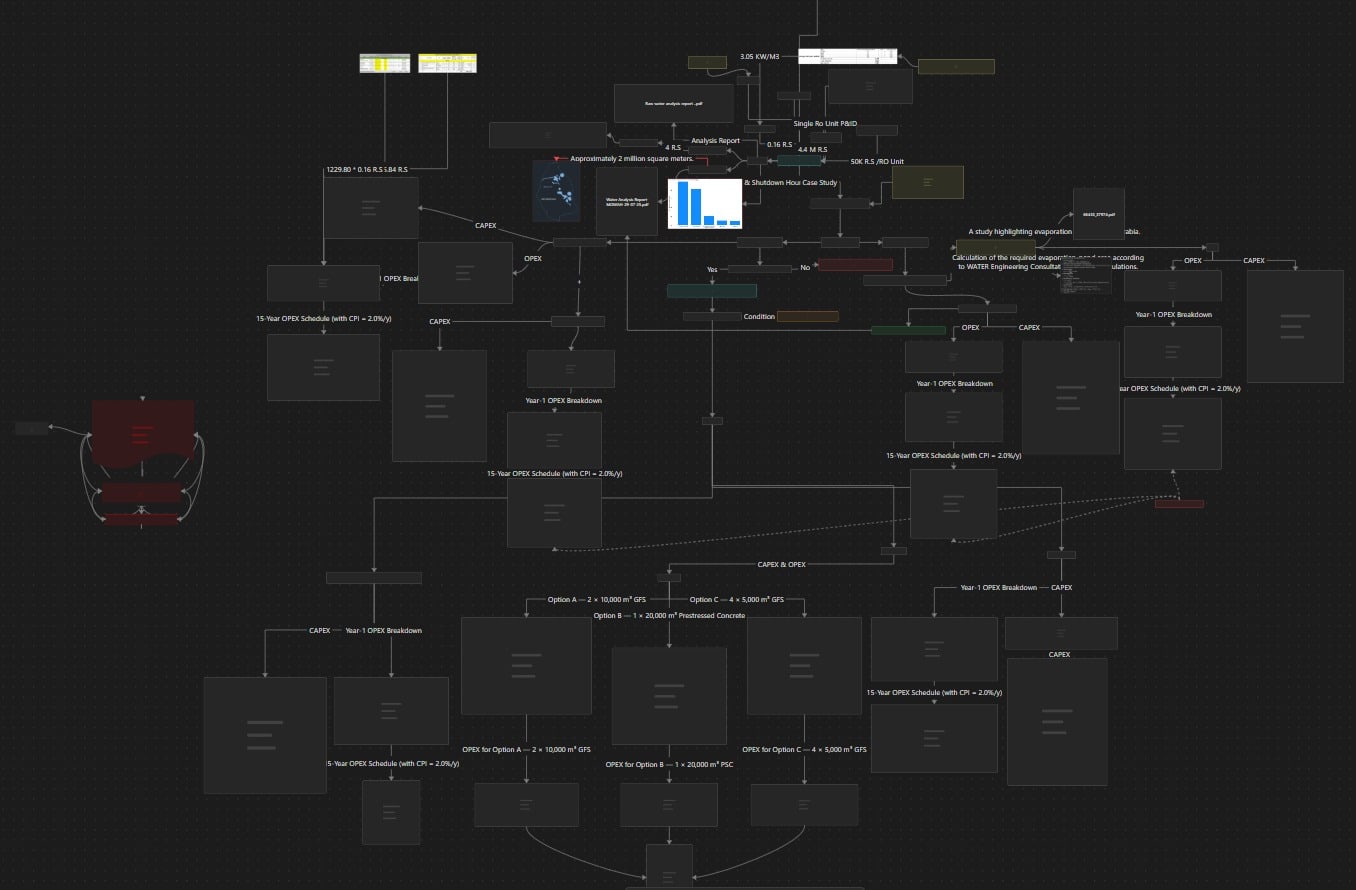This screenshot has width=1356, height=890.
Task: Select the map image with blue dots
Action: click(x=556, y=191)
